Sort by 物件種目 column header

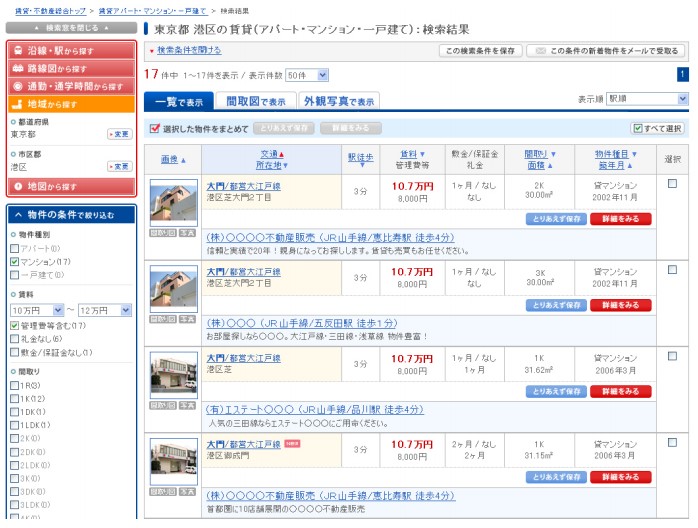612,154
